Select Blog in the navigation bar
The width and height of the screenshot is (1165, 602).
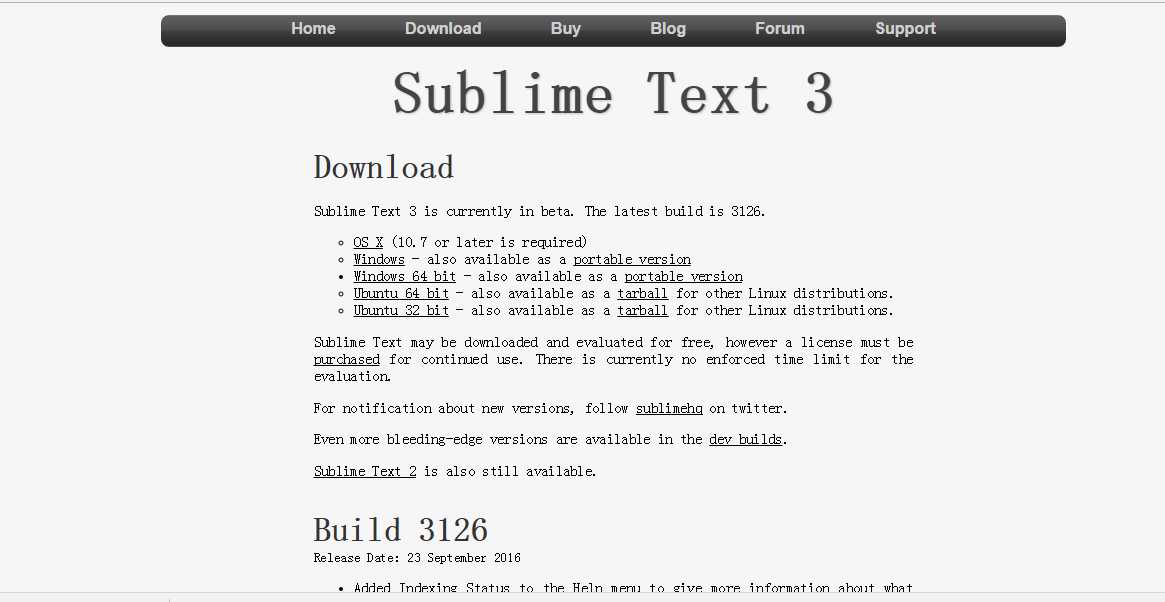point(668,29)
